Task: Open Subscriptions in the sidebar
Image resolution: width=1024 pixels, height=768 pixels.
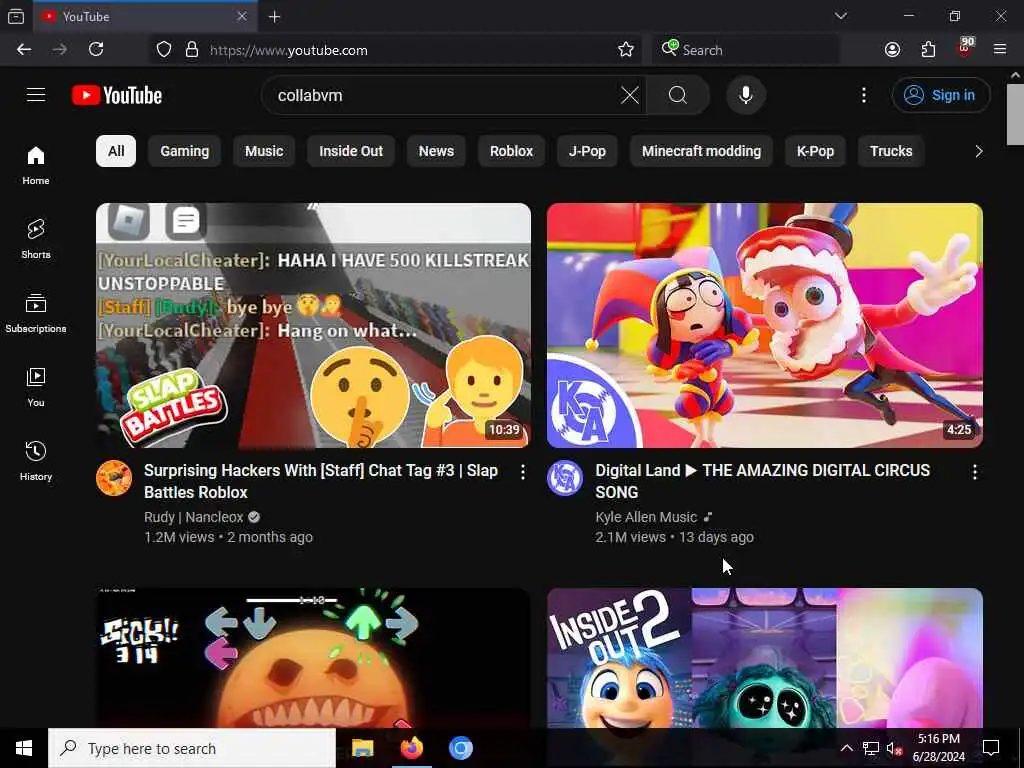Action: 36,313
